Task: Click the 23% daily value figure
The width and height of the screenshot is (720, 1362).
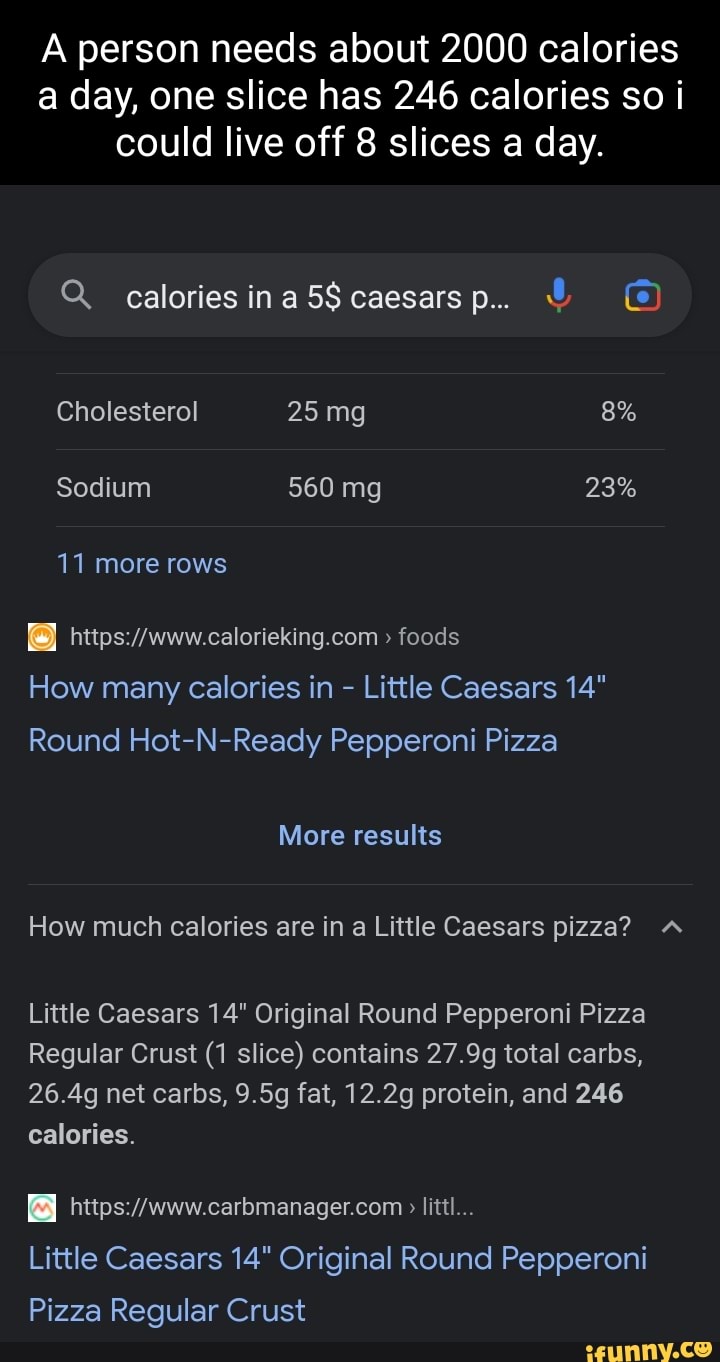Action: pyautogui.click(x=610, y=488)
